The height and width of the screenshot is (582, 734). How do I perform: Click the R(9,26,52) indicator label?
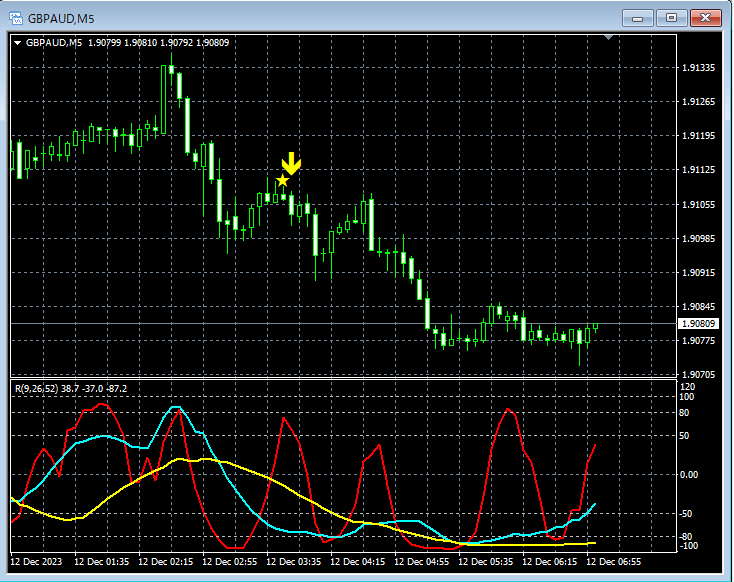point(36,389)
